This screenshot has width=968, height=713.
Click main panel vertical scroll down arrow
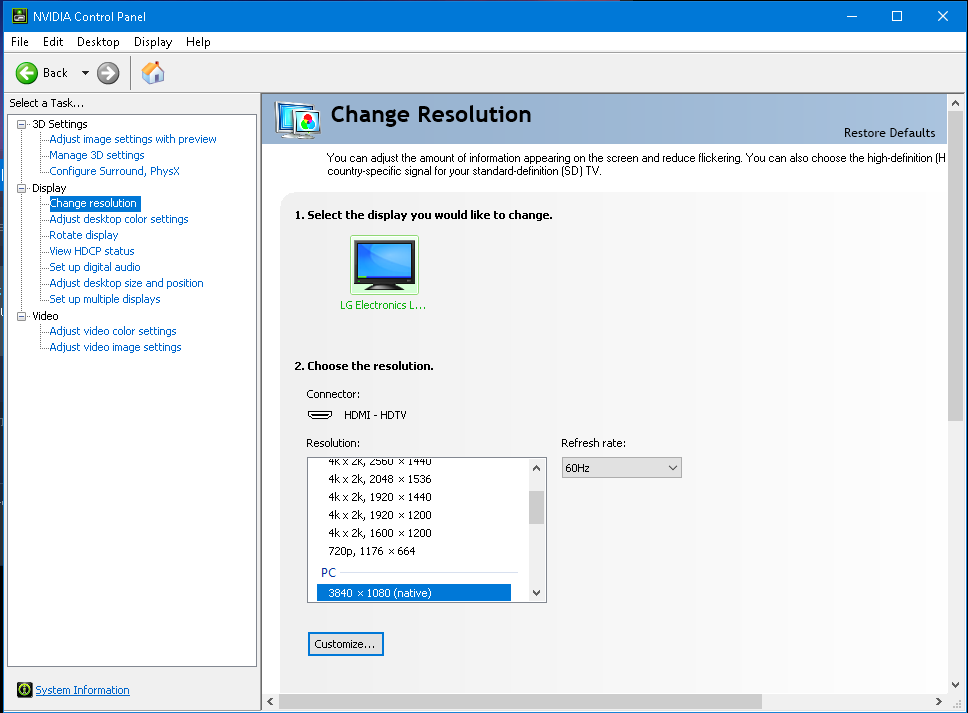[x=956, y=684]
